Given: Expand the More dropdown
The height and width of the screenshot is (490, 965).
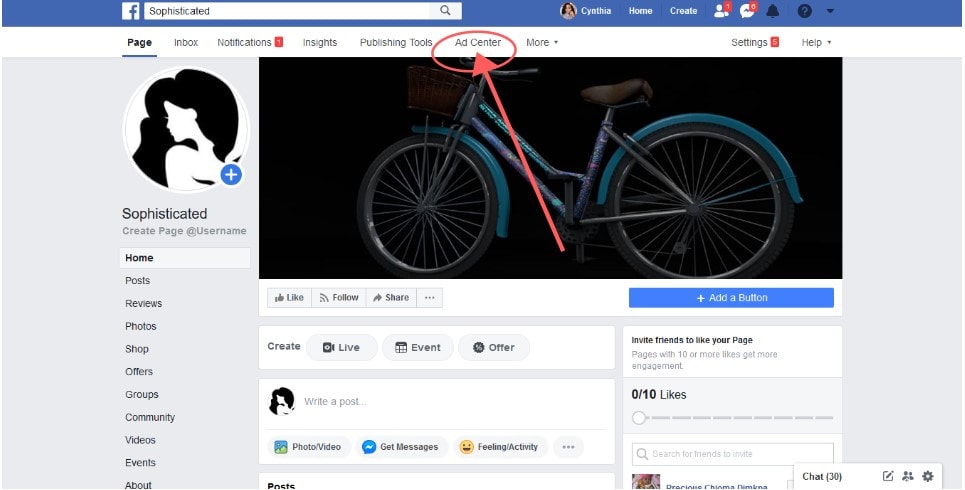Looking at the screenshot, I should coord(542,42).
